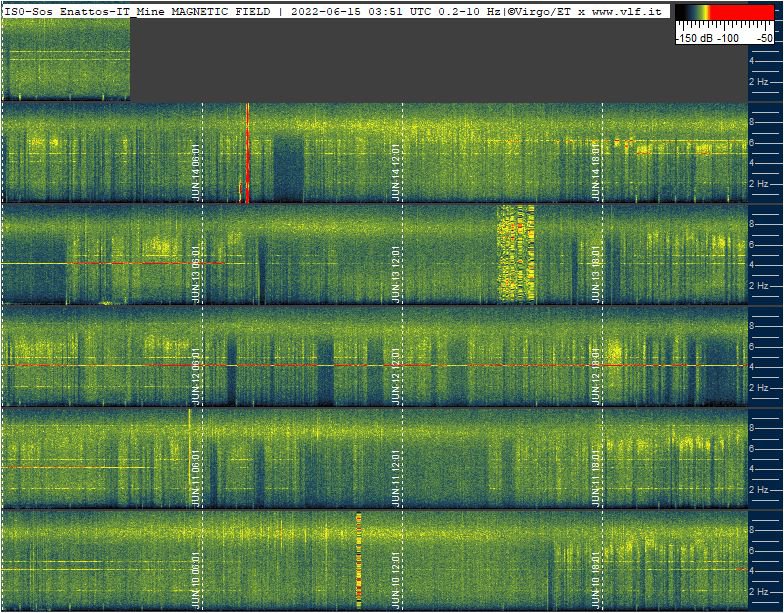Select the JUN 12 12:01 time marker
784x613 pixels.
tap(397, 376)
